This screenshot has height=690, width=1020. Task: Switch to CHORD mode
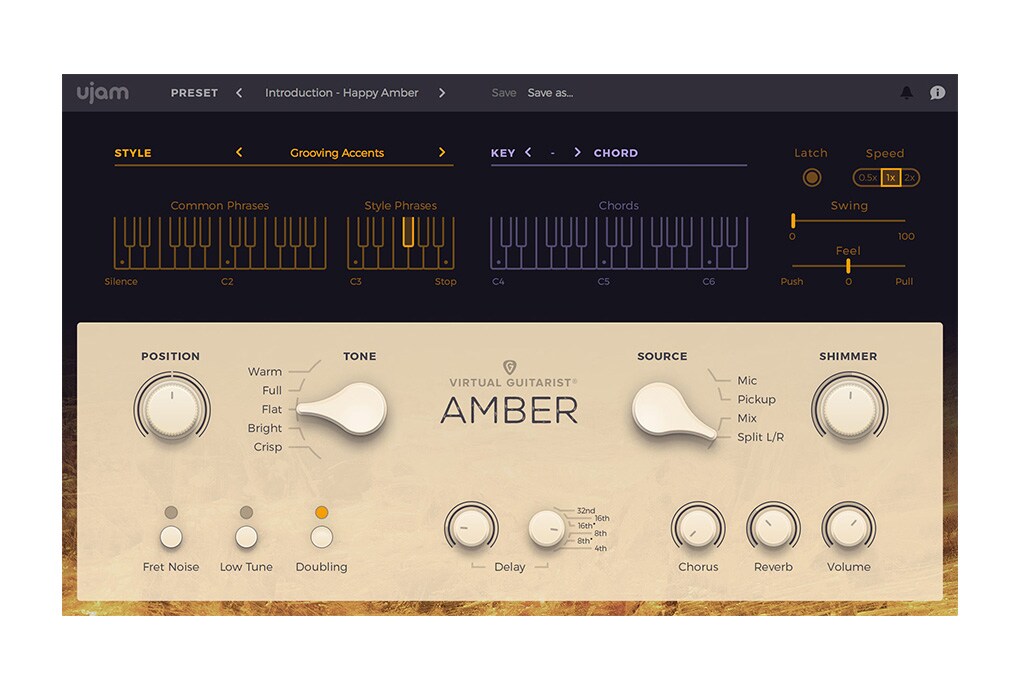coord(615,153)
